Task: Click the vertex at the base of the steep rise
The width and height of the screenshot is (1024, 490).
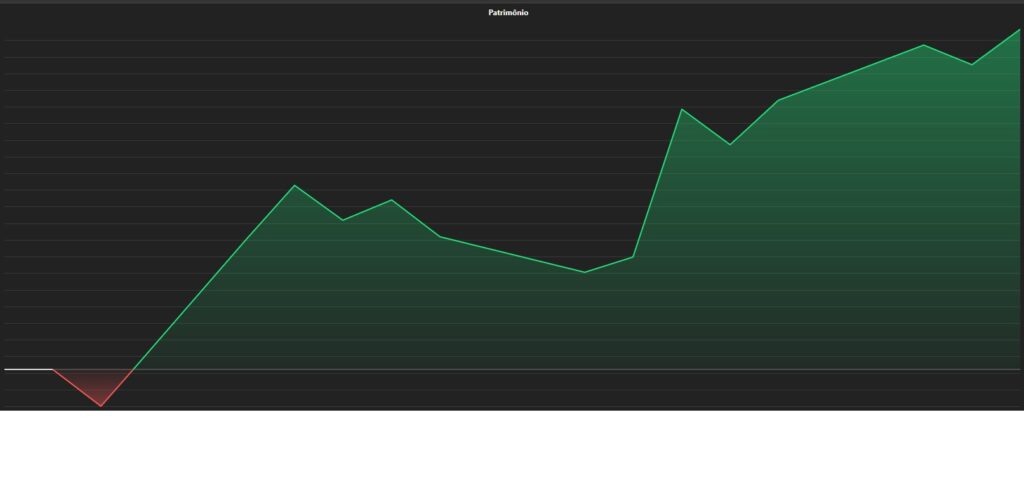Action: click(x=634, y=257)
